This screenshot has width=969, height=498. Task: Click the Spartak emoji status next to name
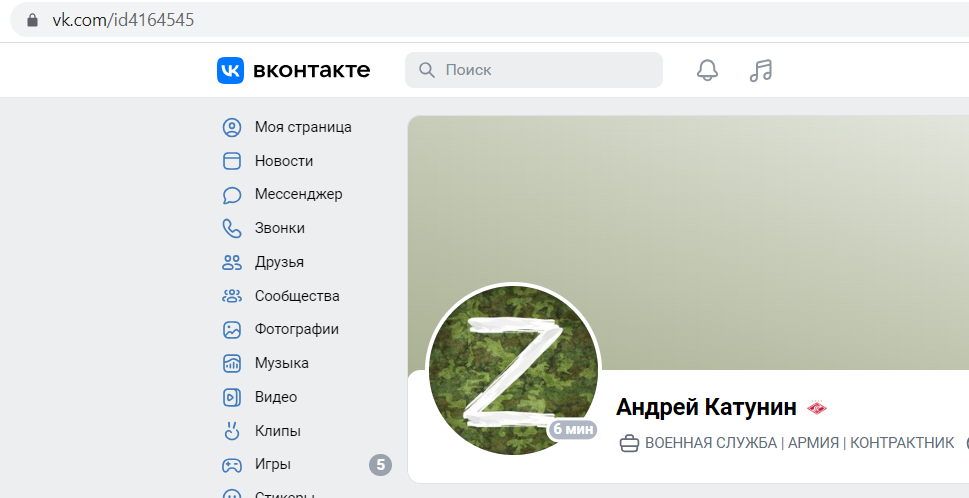[x=817, y=408]
